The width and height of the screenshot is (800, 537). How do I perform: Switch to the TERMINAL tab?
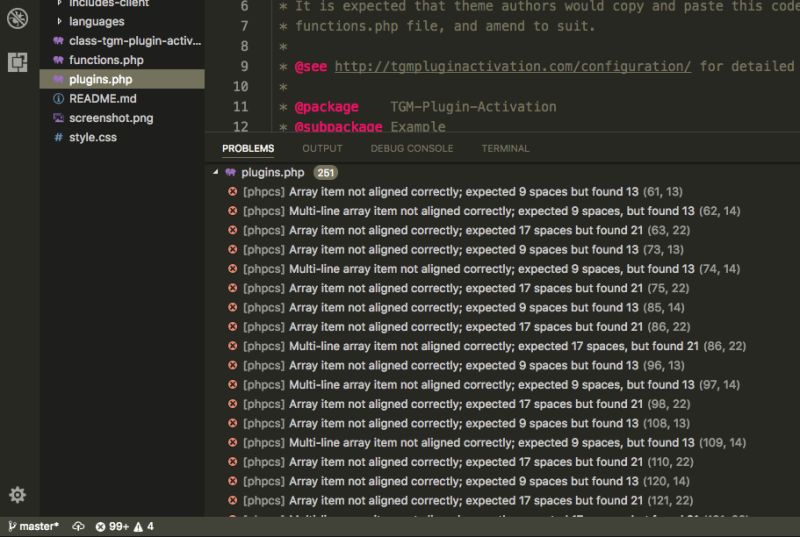tap(505, 148)
